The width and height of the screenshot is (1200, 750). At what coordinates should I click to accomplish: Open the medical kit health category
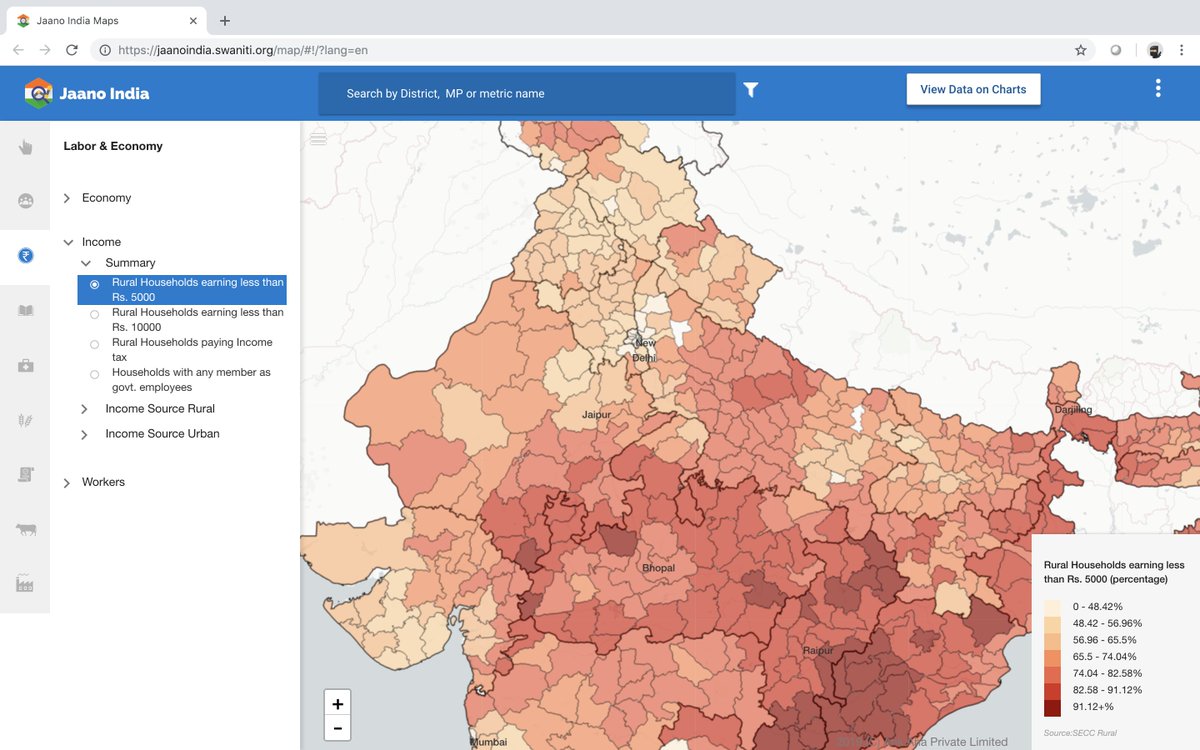[25, 366]
